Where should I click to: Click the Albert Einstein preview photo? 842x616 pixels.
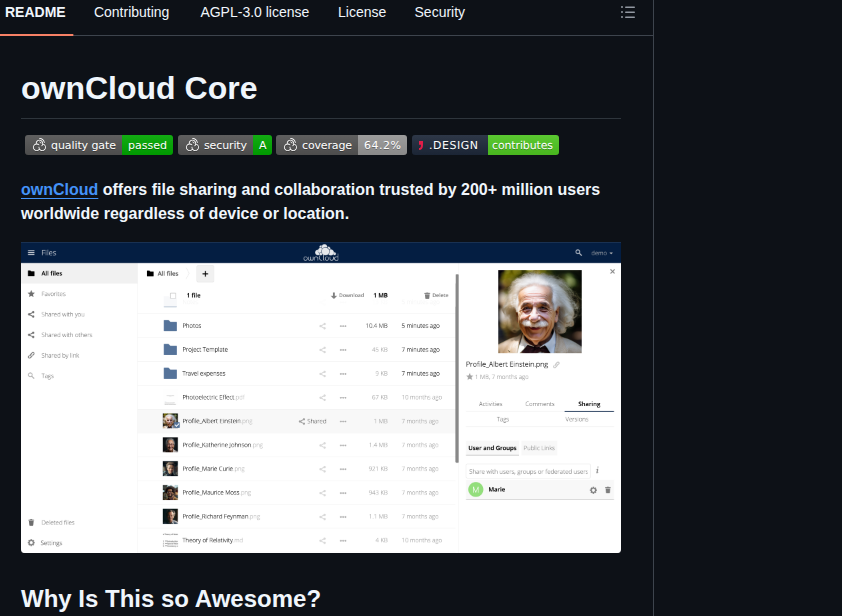540,311
